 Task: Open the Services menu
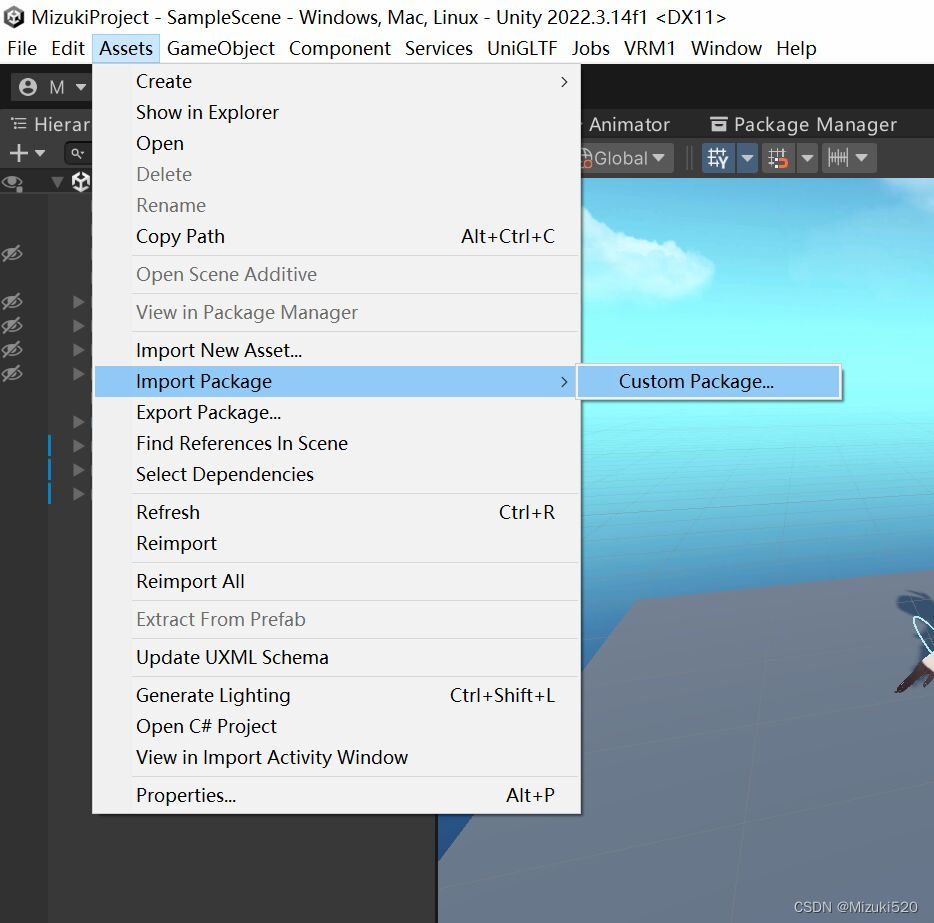438,48
